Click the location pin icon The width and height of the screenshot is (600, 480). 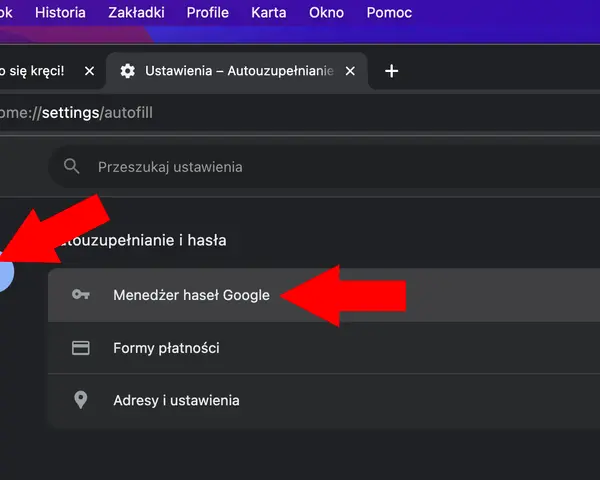80,400
